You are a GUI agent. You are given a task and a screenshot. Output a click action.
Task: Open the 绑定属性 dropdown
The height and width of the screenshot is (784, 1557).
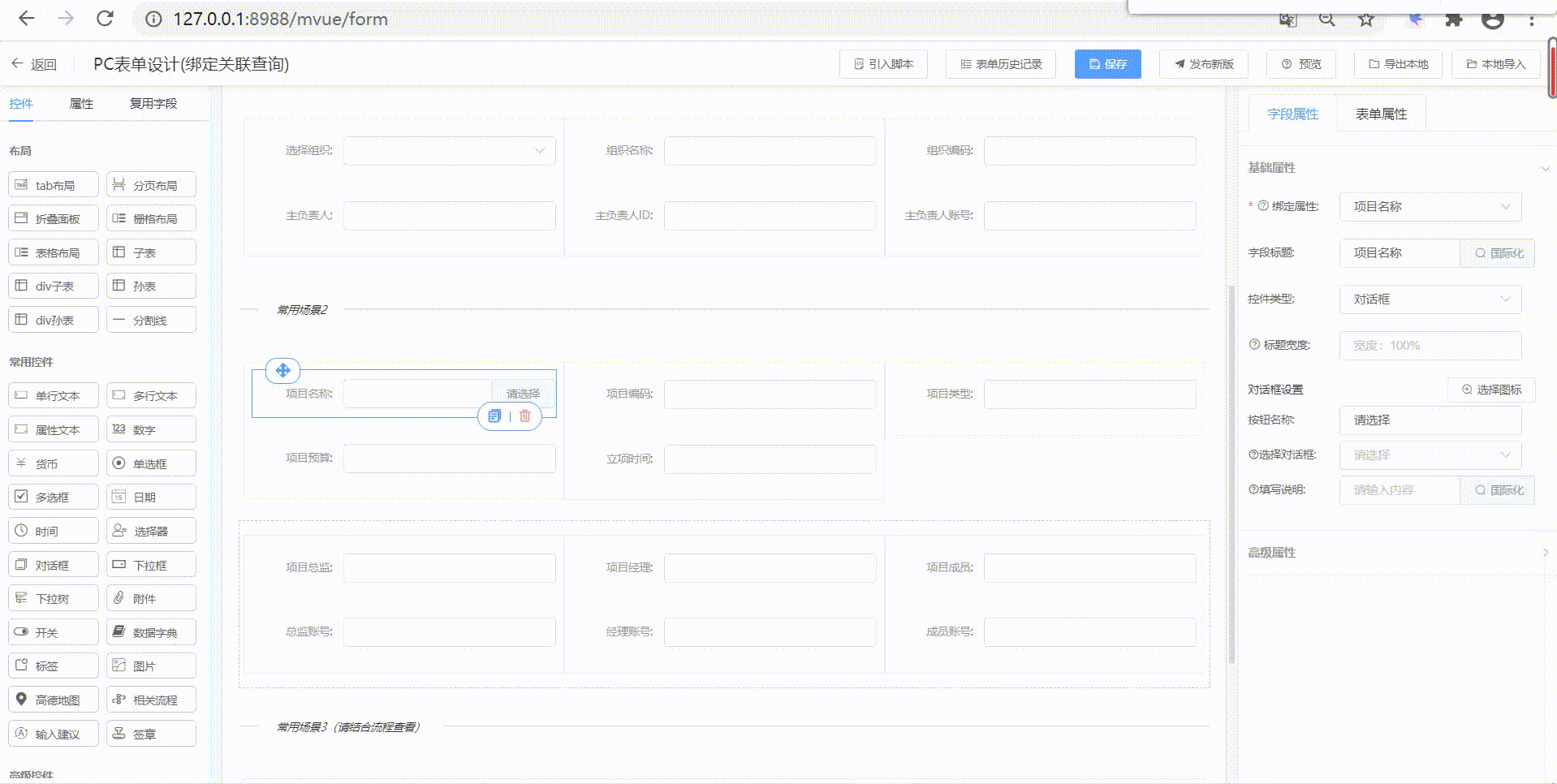coord(1430,207)
